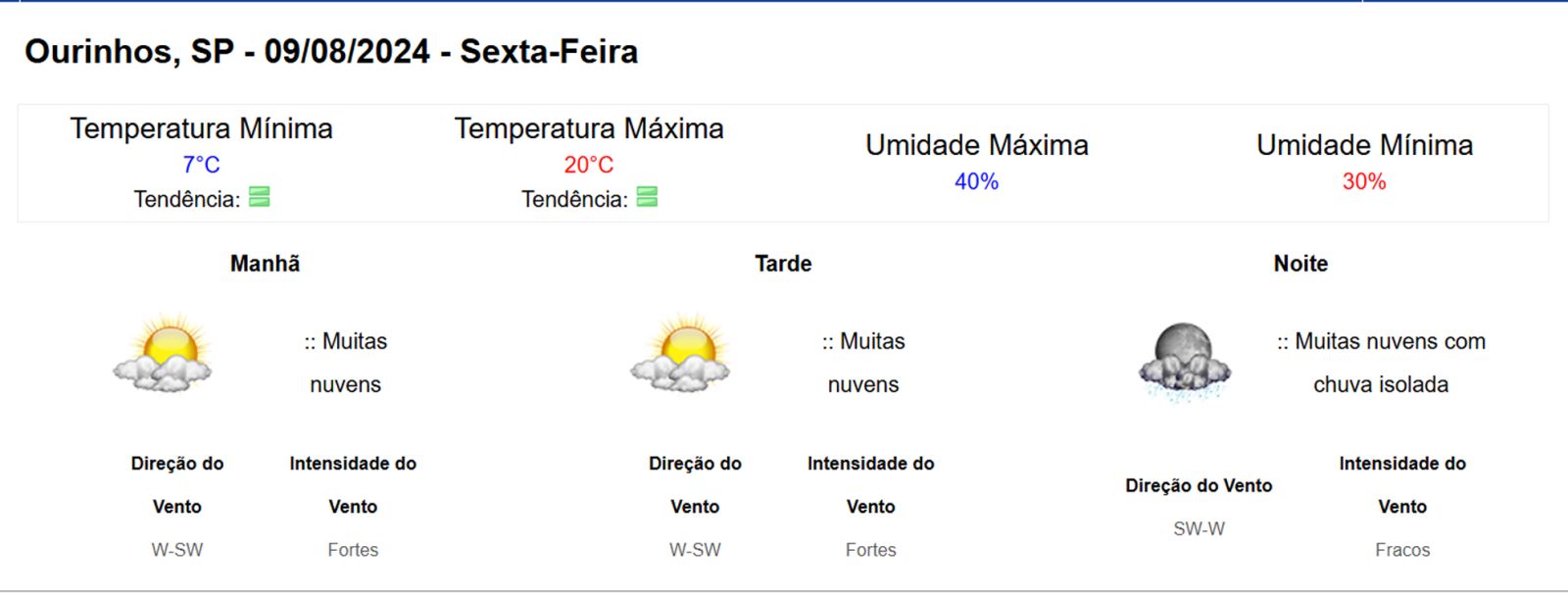Click the Tarde "Muitas nuvens" description
Viewport: 1568px width, 595px height.
pos(863,363)
